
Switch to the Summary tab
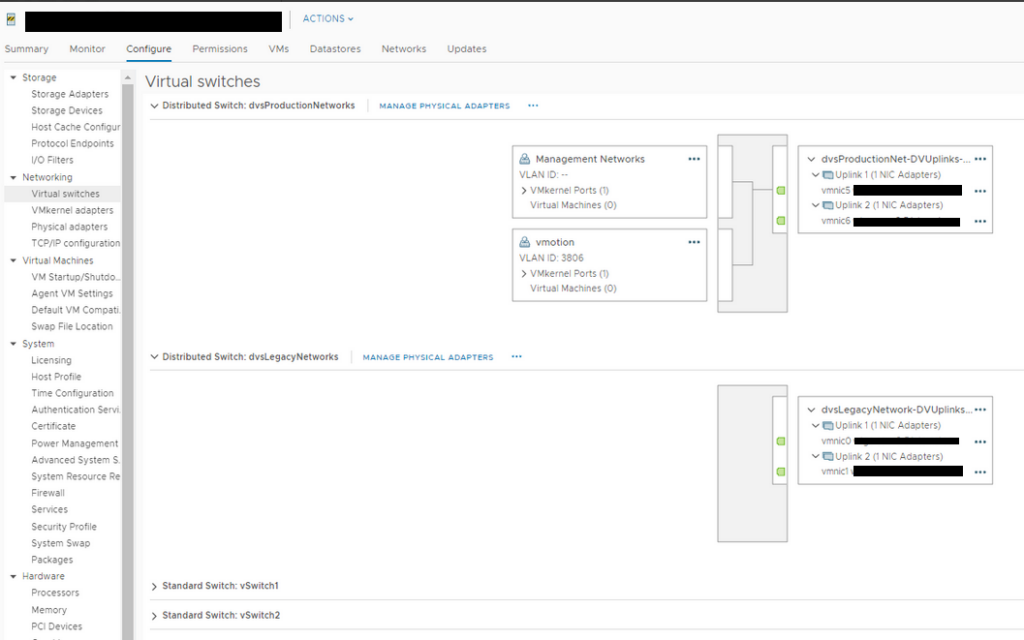[26, 49]
